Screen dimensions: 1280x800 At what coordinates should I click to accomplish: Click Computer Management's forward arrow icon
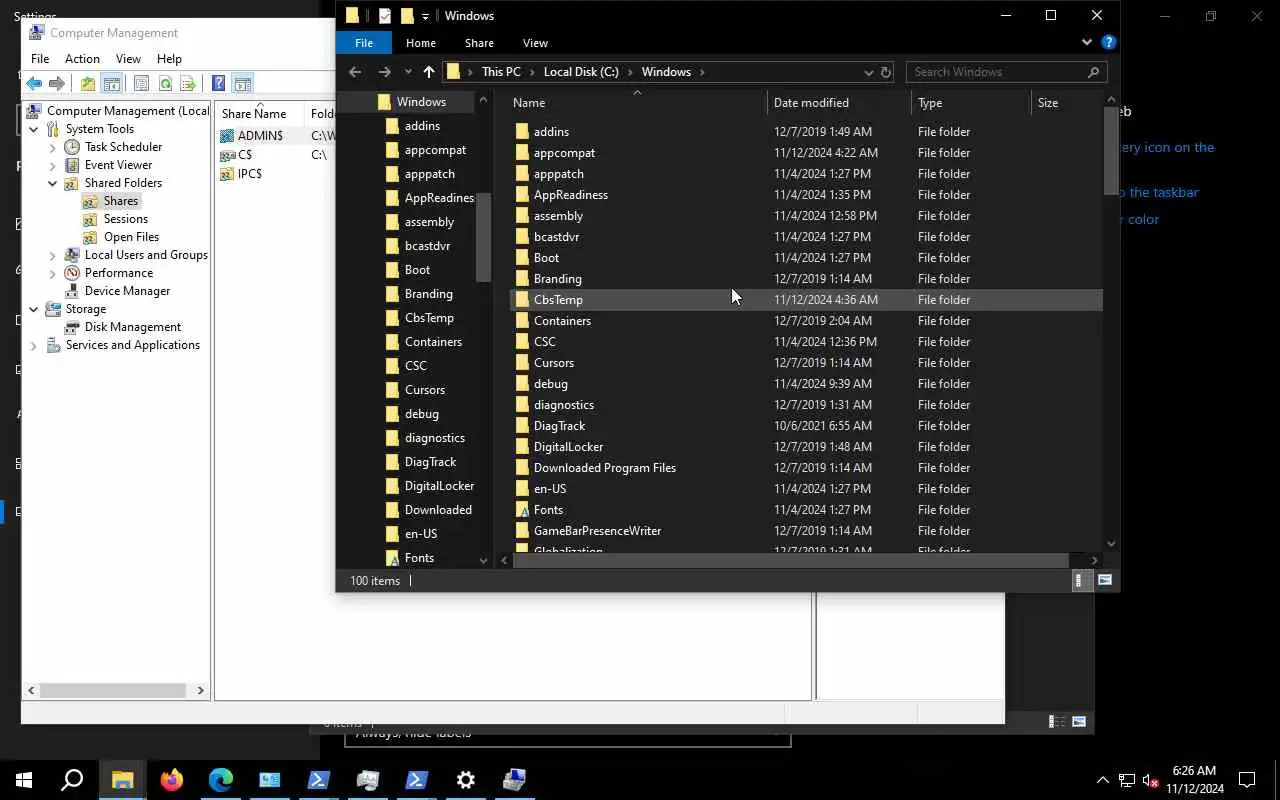pos(57,84)
